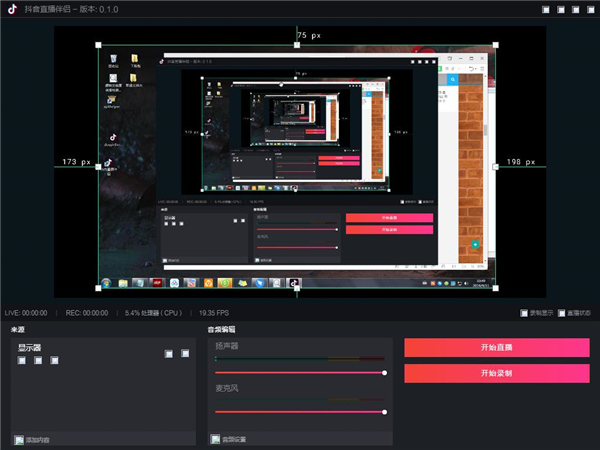Click the 麦克风 volume slider handle

(x=385, y=411)
